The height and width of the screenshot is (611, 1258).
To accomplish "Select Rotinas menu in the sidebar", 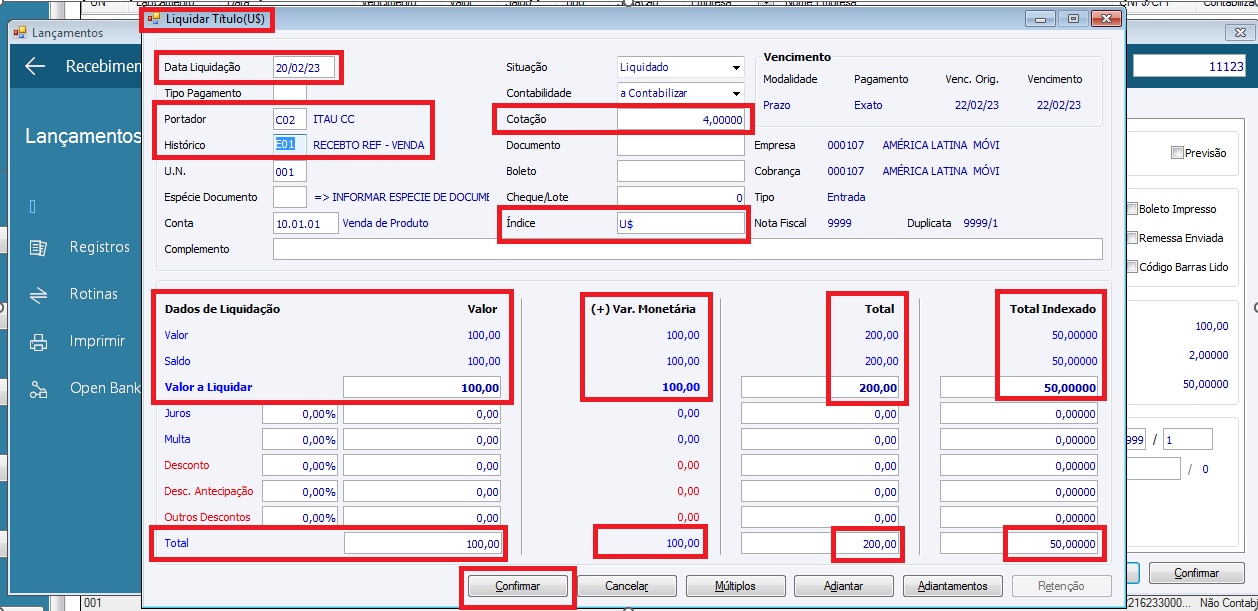I will (x=94, y=294).
